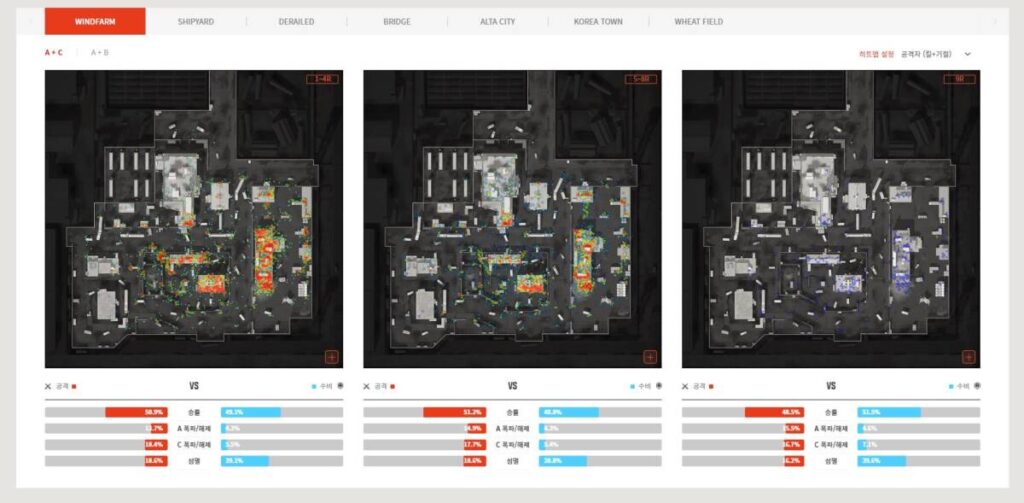1024x503 pixels.
Task: Click the attack crossed-swords icon under left map
Action: (48, 386)
